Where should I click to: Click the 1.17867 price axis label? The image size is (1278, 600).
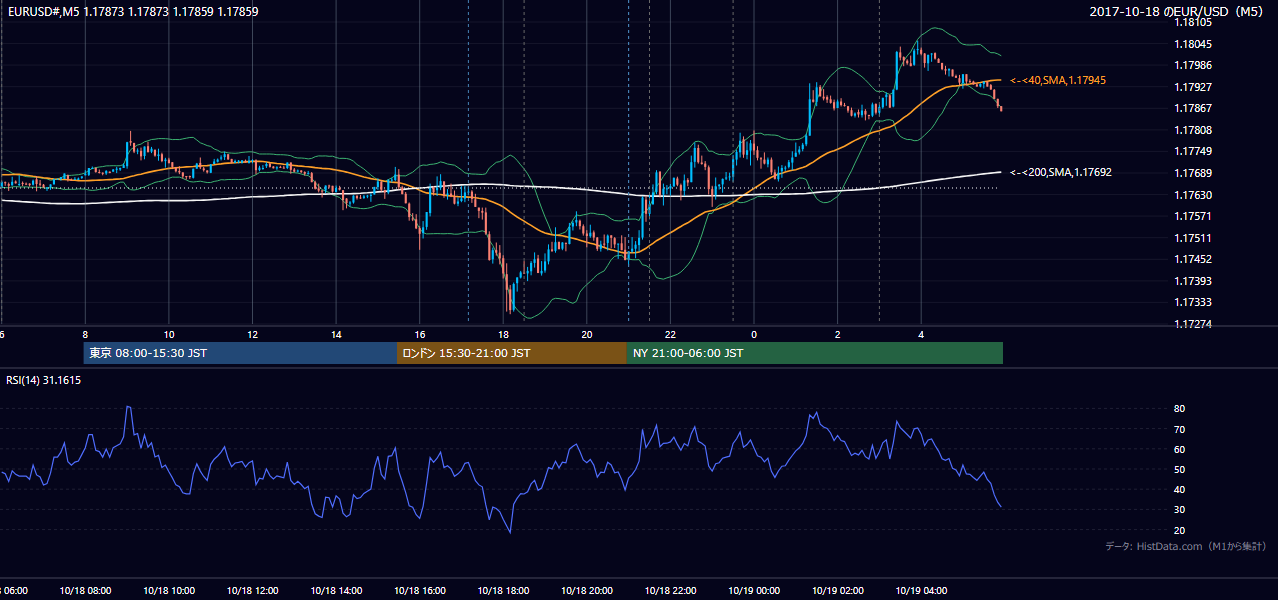(x=1193, y=108)
